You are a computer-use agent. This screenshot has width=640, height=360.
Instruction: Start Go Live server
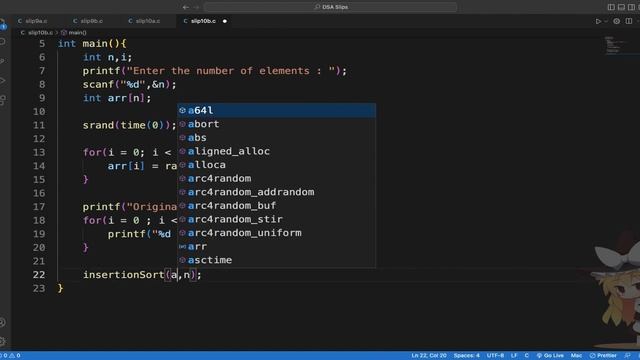click(x=550, y=356)
